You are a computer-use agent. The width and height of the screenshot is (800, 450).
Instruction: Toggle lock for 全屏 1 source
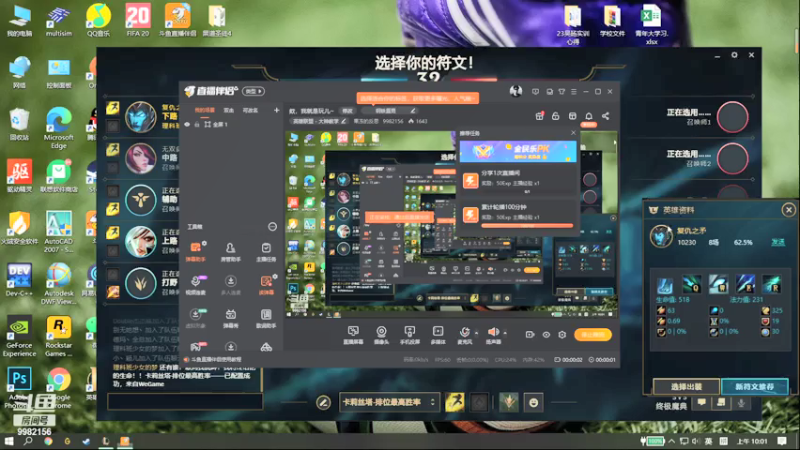click(197, 124)
